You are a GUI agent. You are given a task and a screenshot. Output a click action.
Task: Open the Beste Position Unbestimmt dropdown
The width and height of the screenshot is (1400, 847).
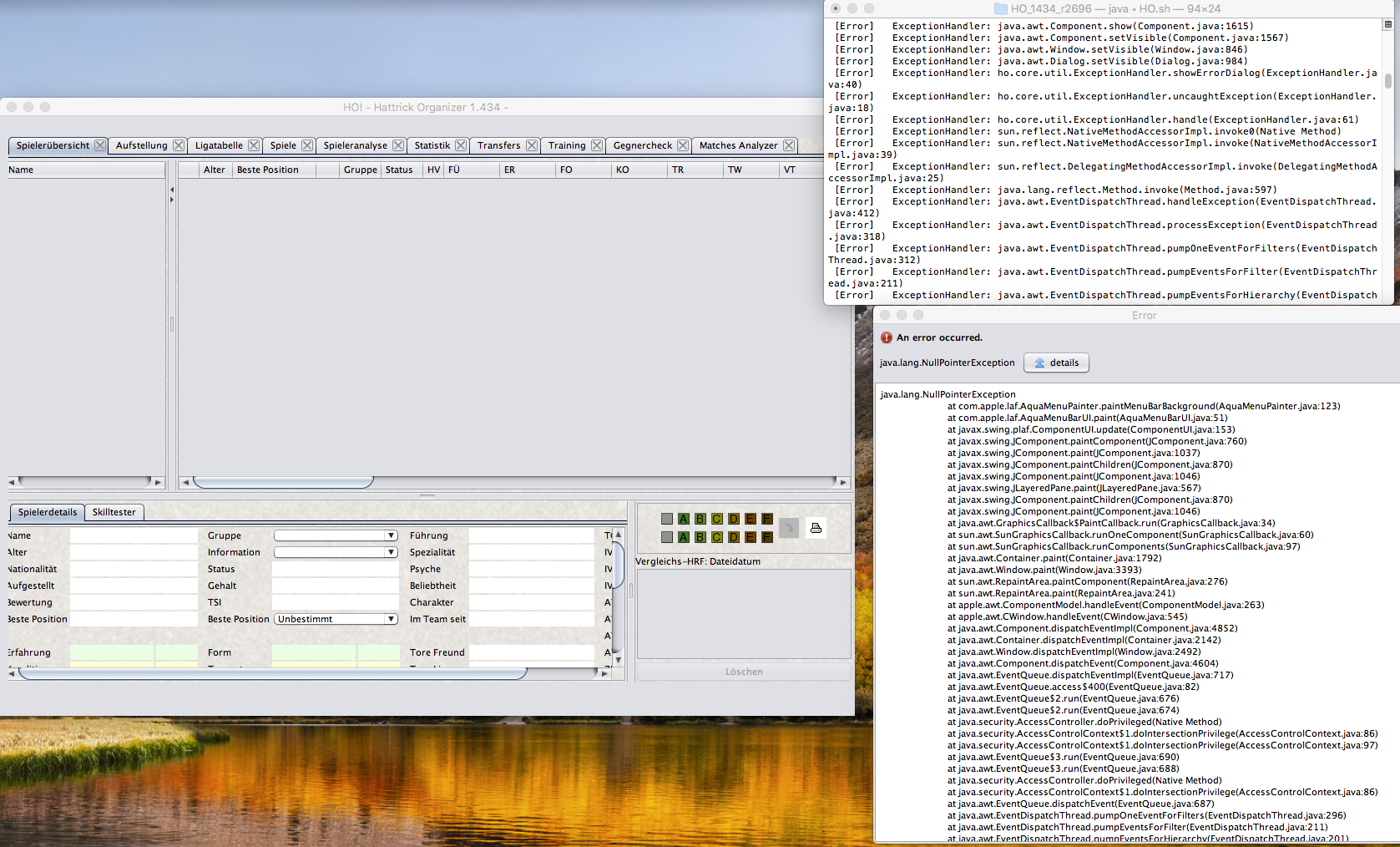336,619
